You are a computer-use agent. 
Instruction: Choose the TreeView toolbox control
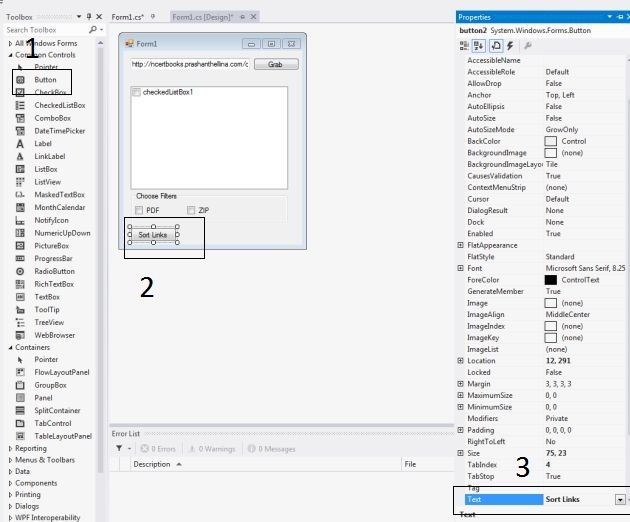click(x=49, y=323)
